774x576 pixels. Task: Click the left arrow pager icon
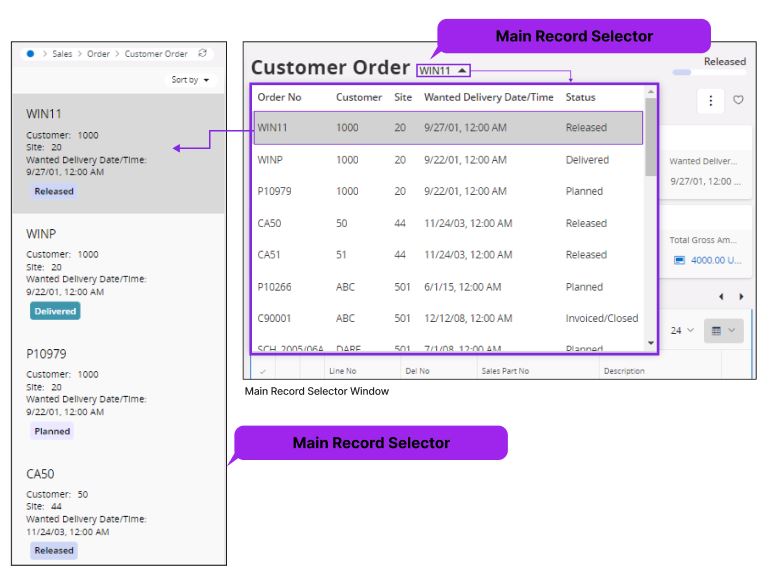tap(722, 297)
